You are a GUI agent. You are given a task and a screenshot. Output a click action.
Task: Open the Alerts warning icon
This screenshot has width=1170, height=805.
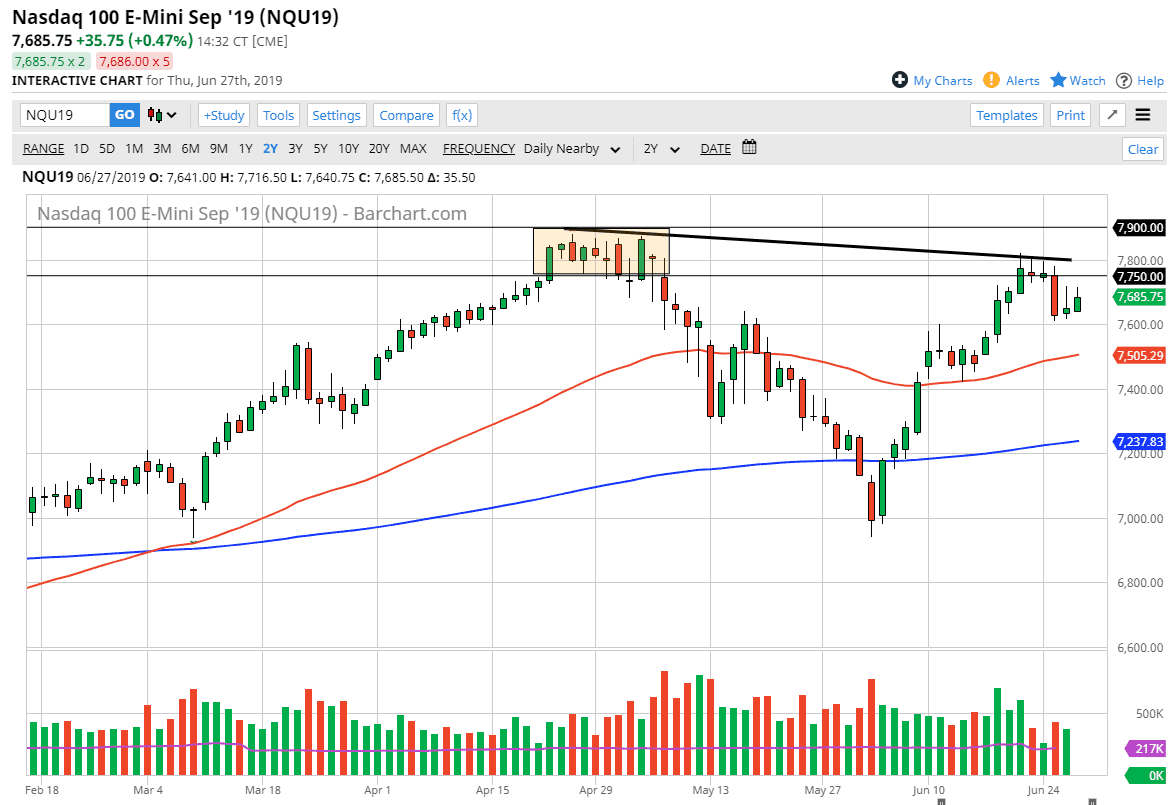(991, 80)
